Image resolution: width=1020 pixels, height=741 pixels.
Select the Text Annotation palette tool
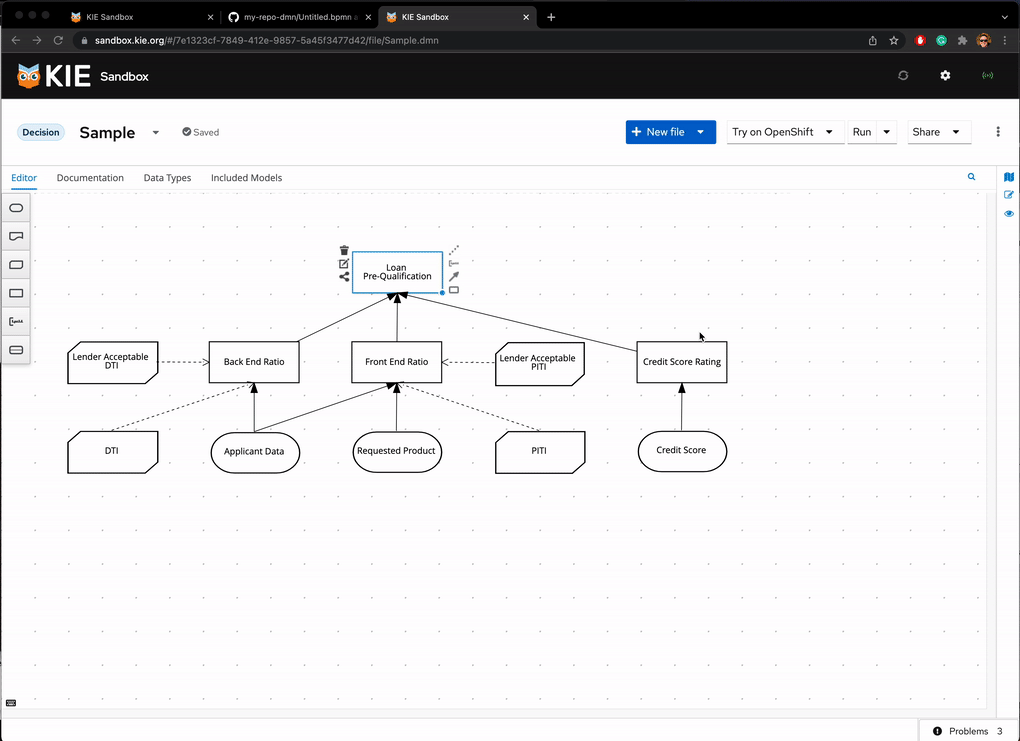click(16, 322)
